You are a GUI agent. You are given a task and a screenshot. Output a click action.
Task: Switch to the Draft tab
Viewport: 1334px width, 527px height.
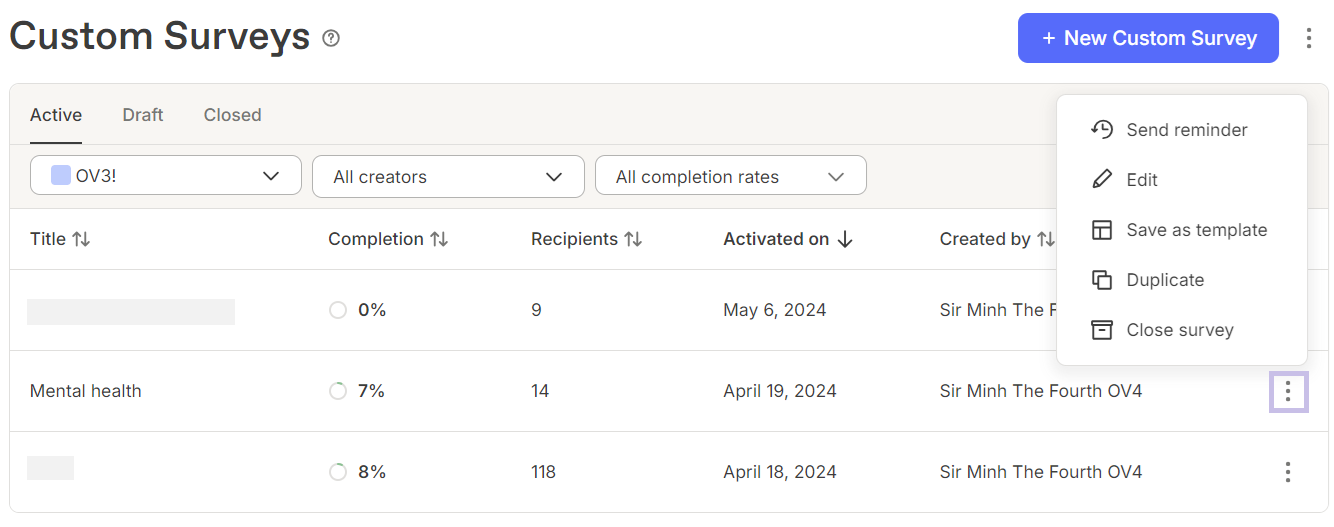coord(143,115)
